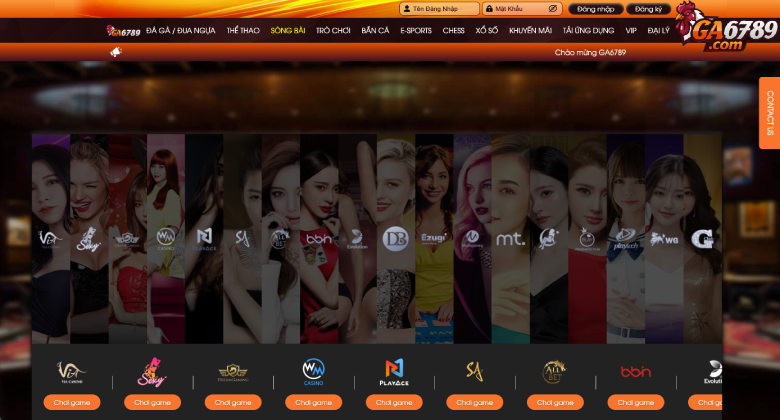Click the gold SA logo in bottom row

[x=475, y=371]
